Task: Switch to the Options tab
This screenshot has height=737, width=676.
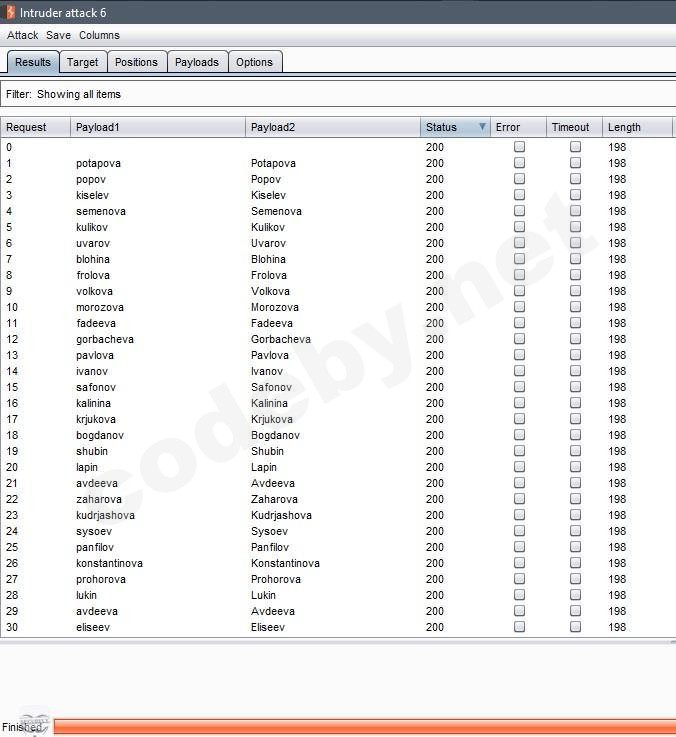Action: point(254,62)
